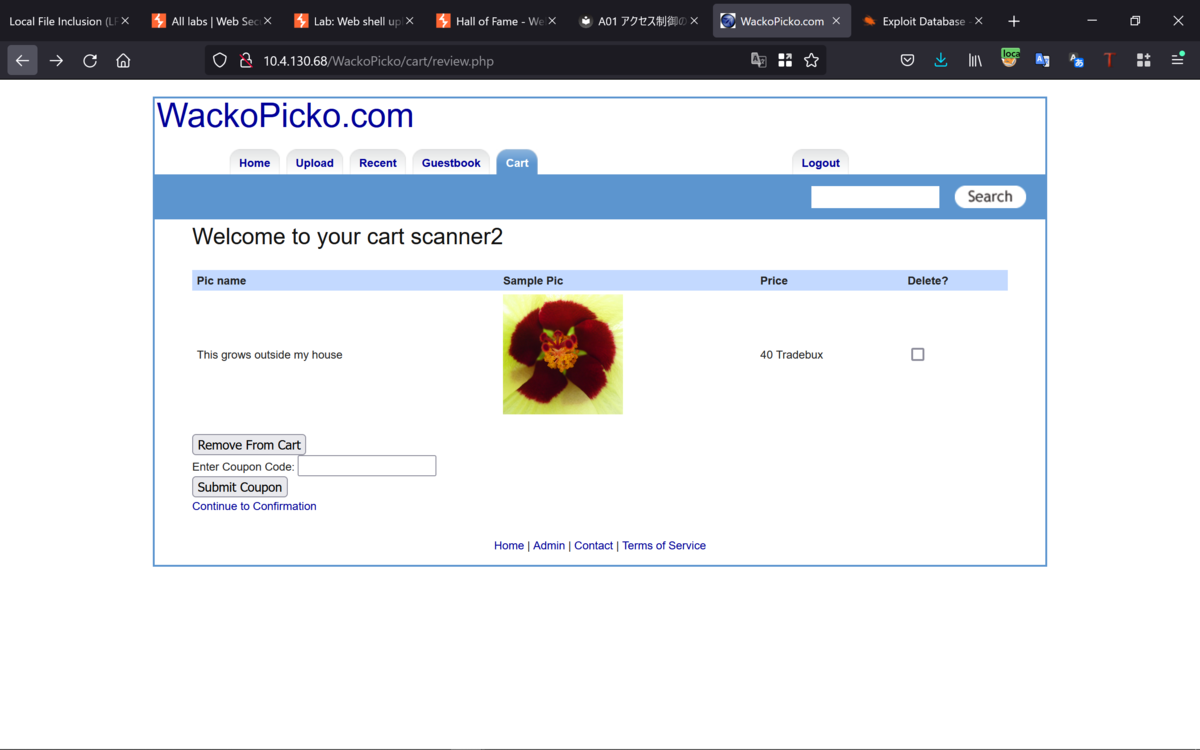View the insecure connection padlock info
This screenshot has height=750, width=1200.
pos(245,61)
